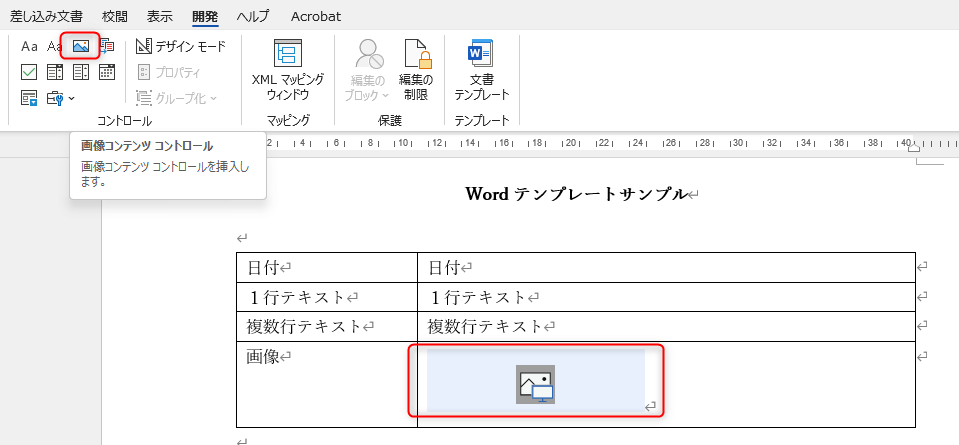Click the right-column 日付 cell

(667, 268)
